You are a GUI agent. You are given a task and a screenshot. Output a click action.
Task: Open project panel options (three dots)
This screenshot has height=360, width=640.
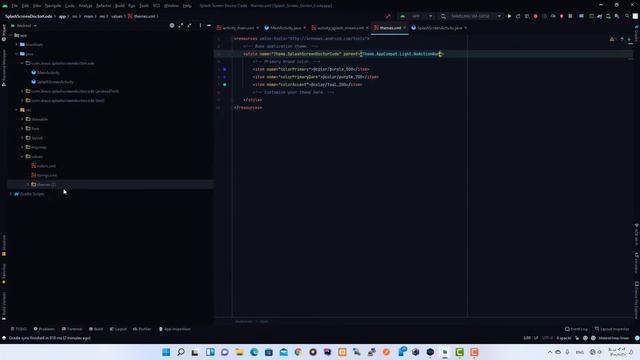[200, 26]
